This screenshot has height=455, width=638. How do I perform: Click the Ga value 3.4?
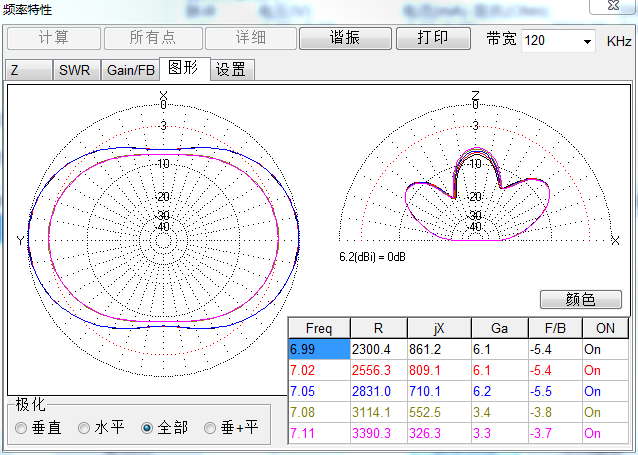pos(500,412)
